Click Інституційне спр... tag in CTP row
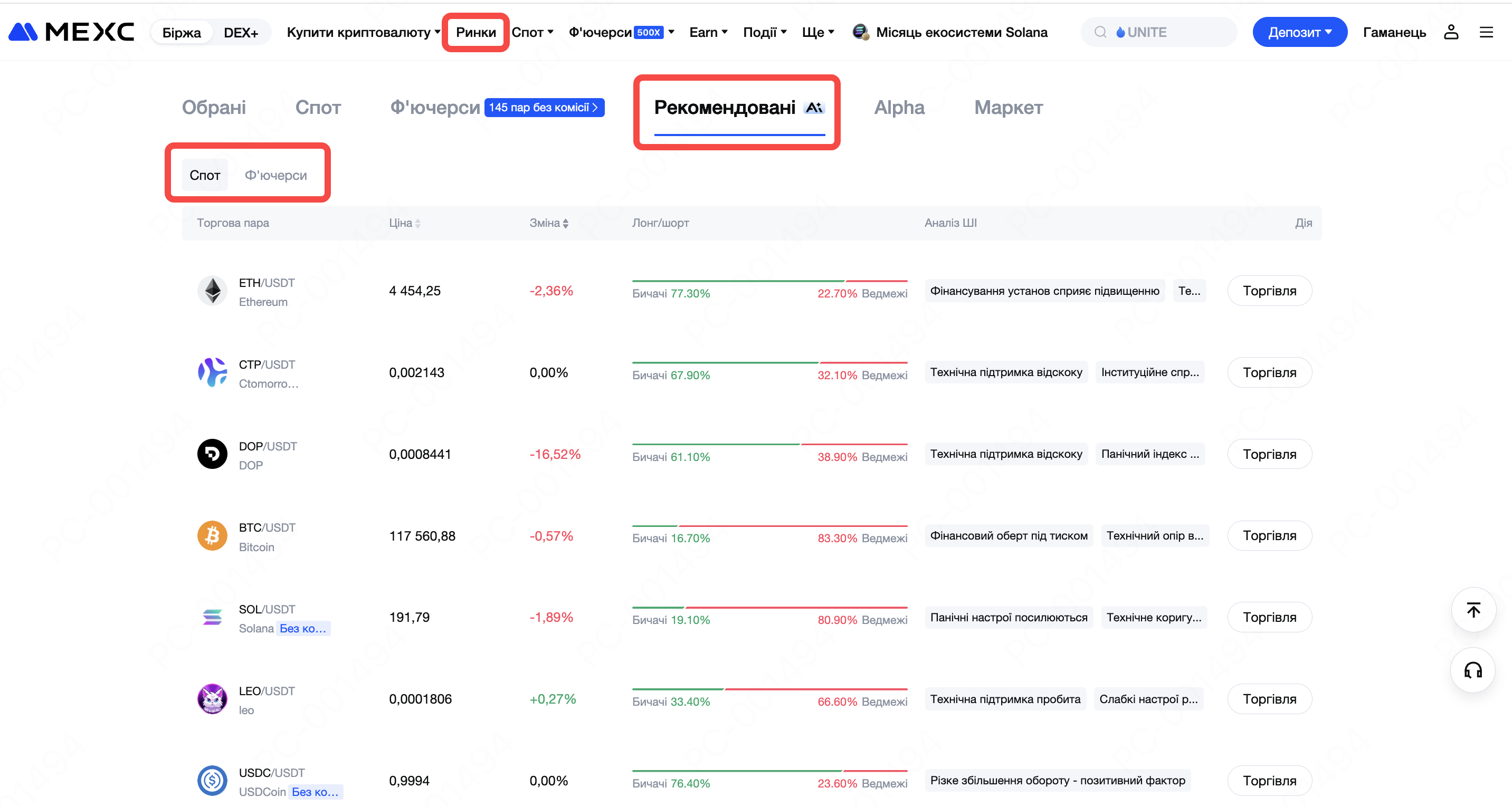 coord(1149,372)
